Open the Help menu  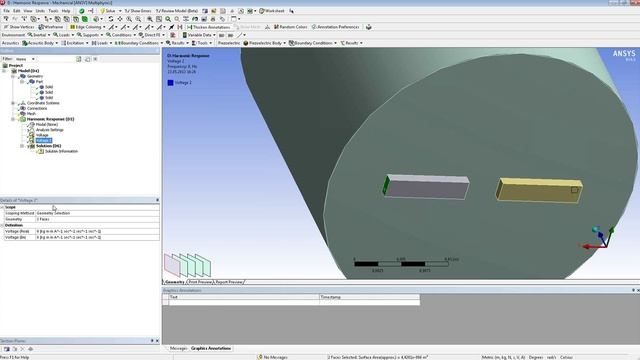coord(66,11)
